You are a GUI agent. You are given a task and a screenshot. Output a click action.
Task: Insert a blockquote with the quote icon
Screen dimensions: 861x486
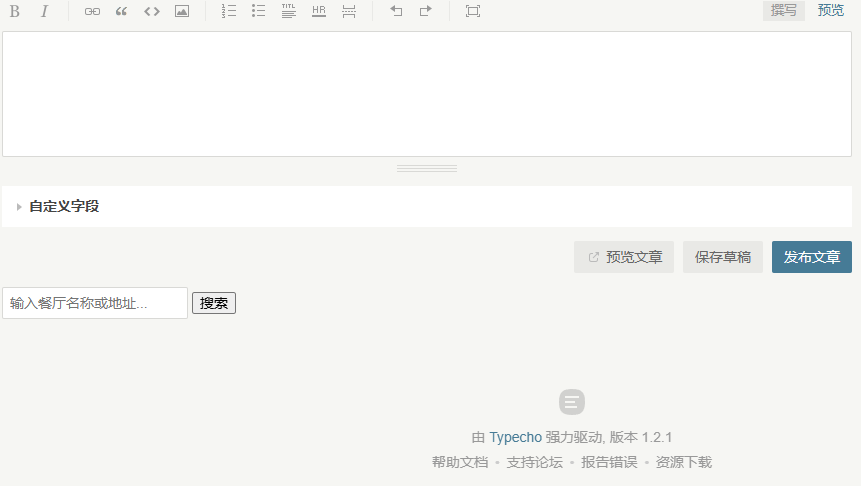point(122,11)
